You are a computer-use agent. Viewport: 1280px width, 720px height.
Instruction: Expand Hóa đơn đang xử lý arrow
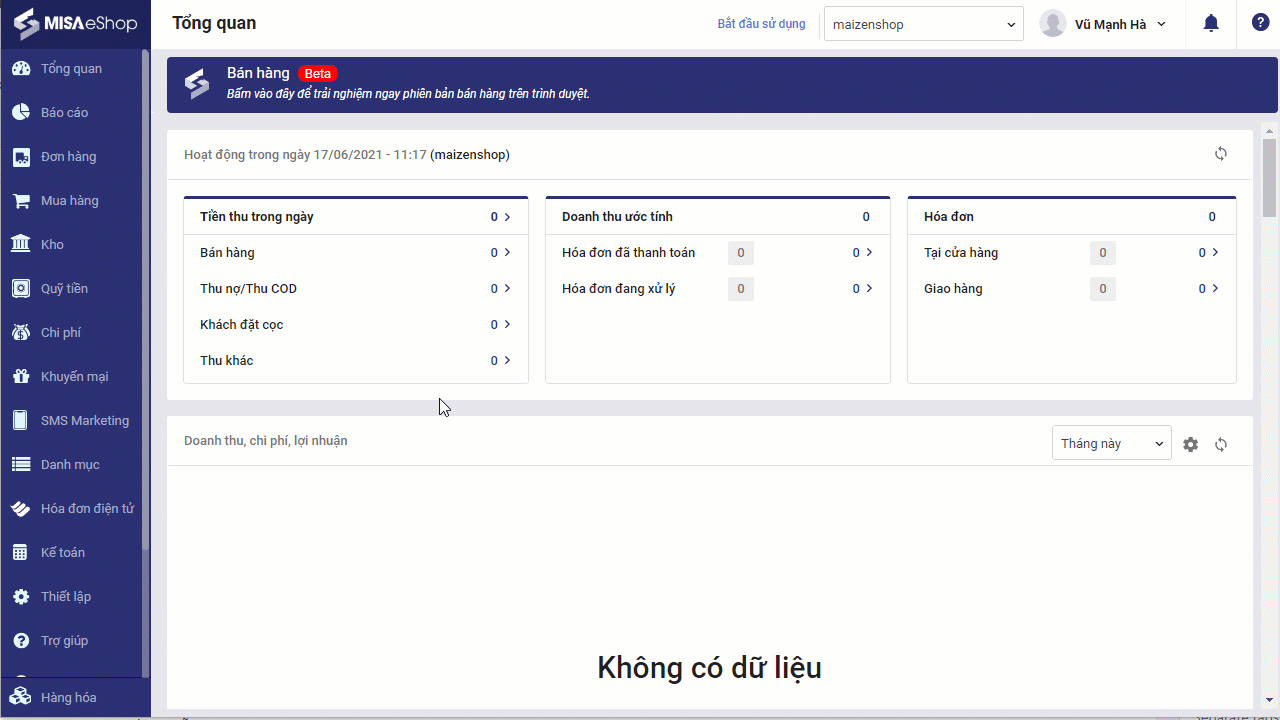click(x=869, y=289)
